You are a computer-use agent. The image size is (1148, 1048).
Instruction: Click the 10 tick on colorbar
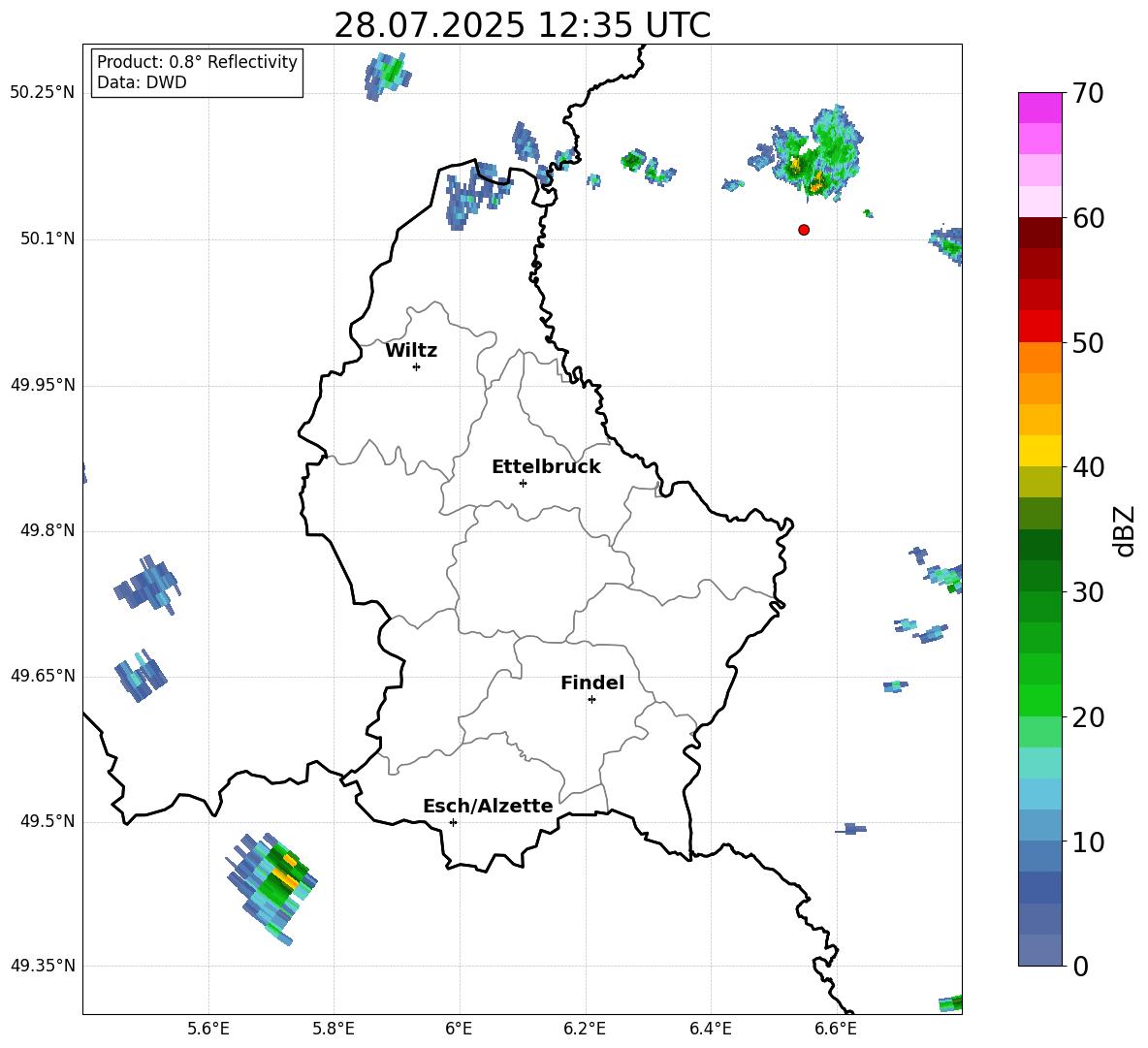point(1088,842)
